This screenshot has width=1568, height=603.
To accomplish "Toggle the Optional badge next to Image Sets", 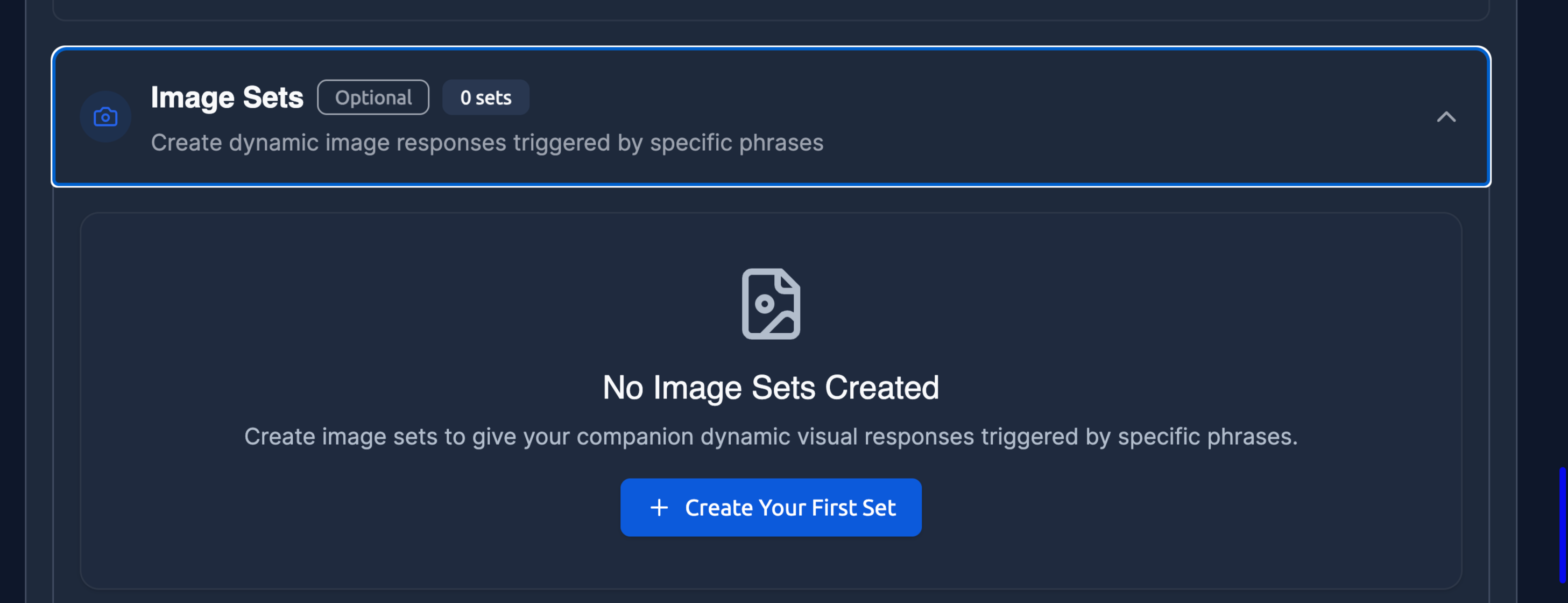I will pos(372,97).
